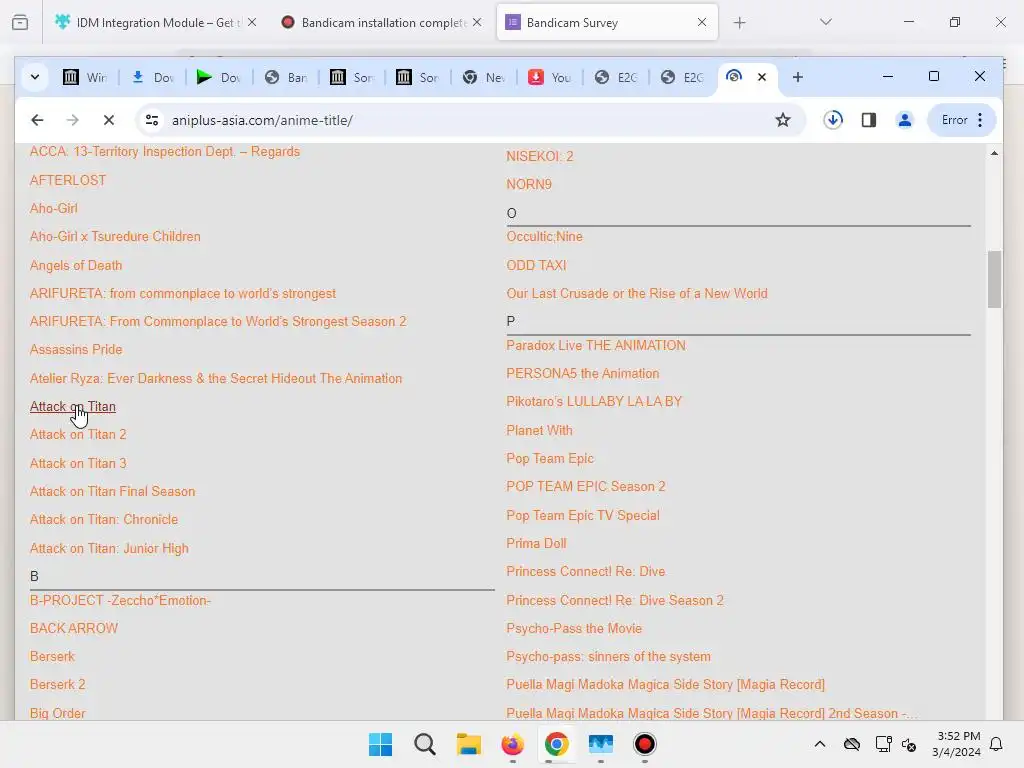
Task: Switch to the first 'E2C' Chrome tab
Action: [616, 77]
